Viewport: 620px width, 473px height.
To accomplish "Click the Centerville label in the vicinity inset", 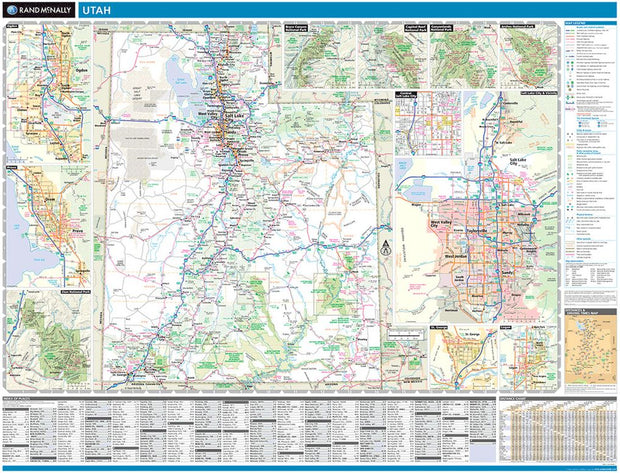I will (511, 104).
